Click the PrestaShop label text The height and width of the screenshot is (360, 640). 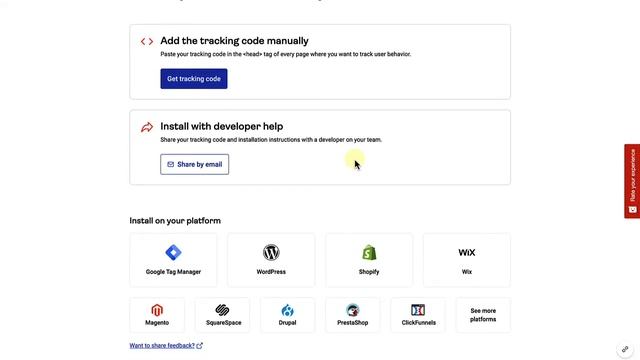(353, 322)
